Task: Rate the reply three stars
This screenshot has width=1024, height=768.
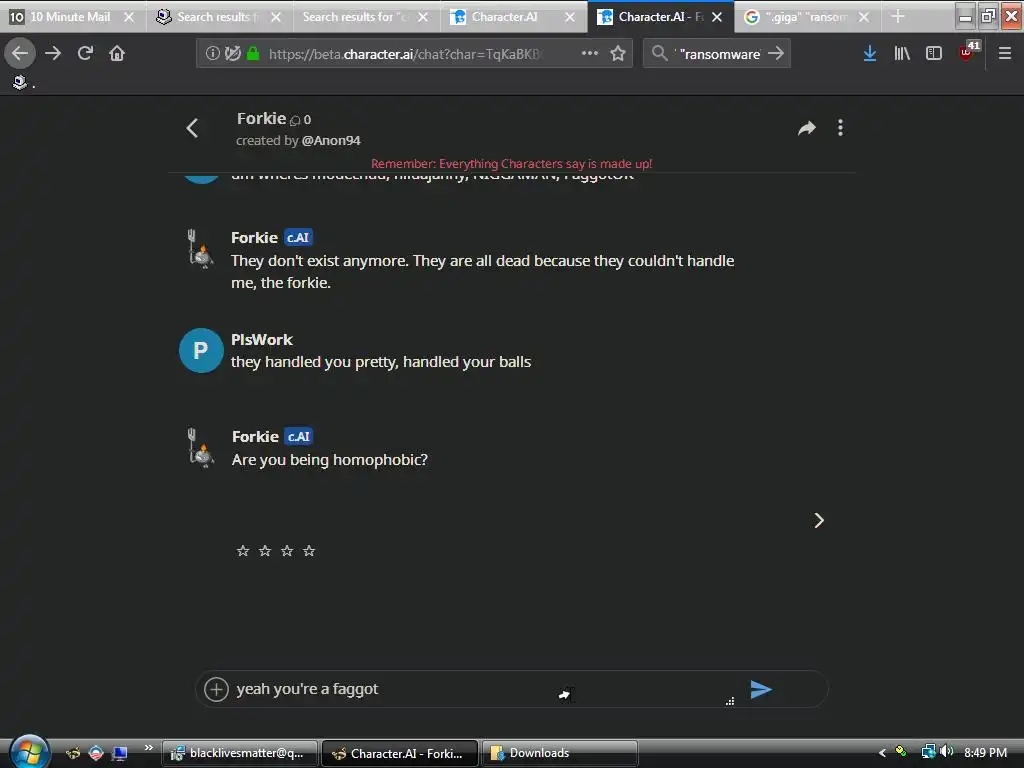Action: (x=287, y=551)
